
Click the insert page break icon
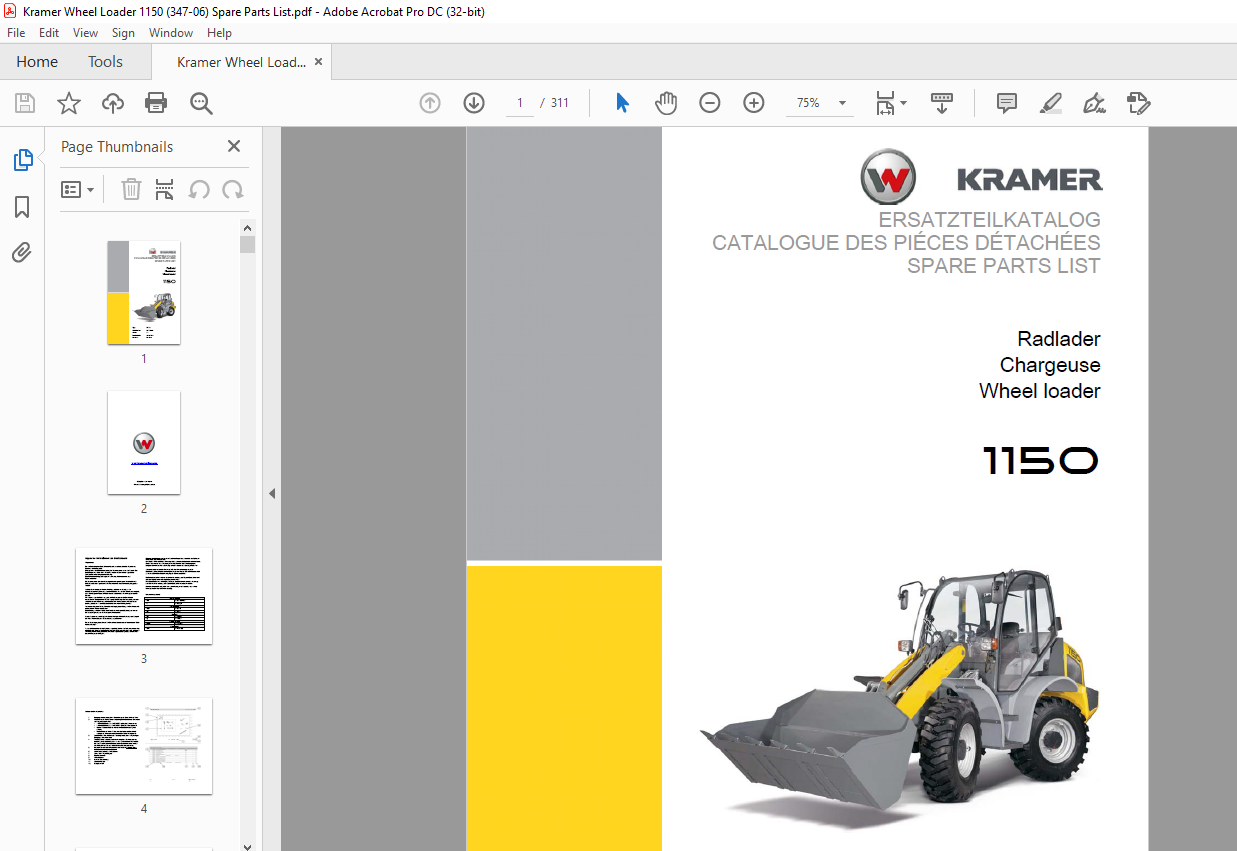pos(165,189)
